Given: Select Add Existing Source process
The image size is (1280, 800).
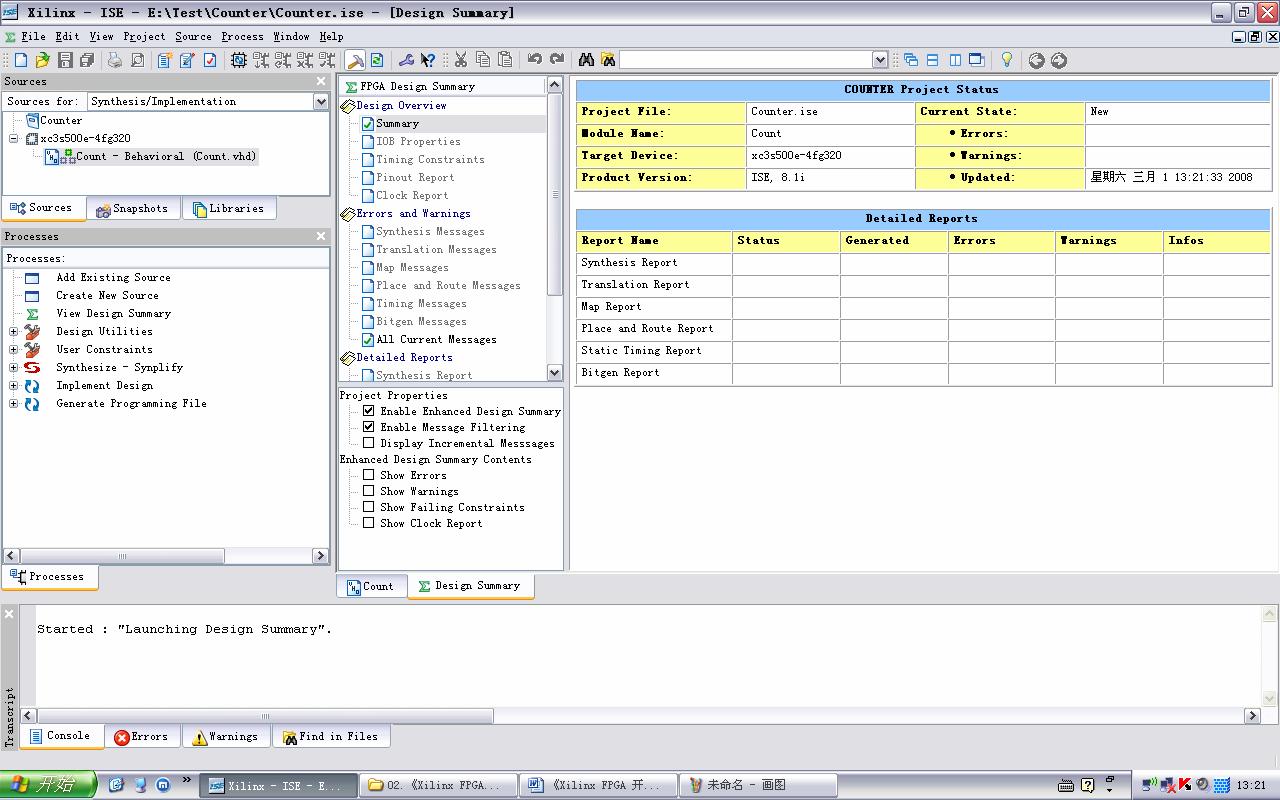Looking at the screenshot, I should [113, 277].
